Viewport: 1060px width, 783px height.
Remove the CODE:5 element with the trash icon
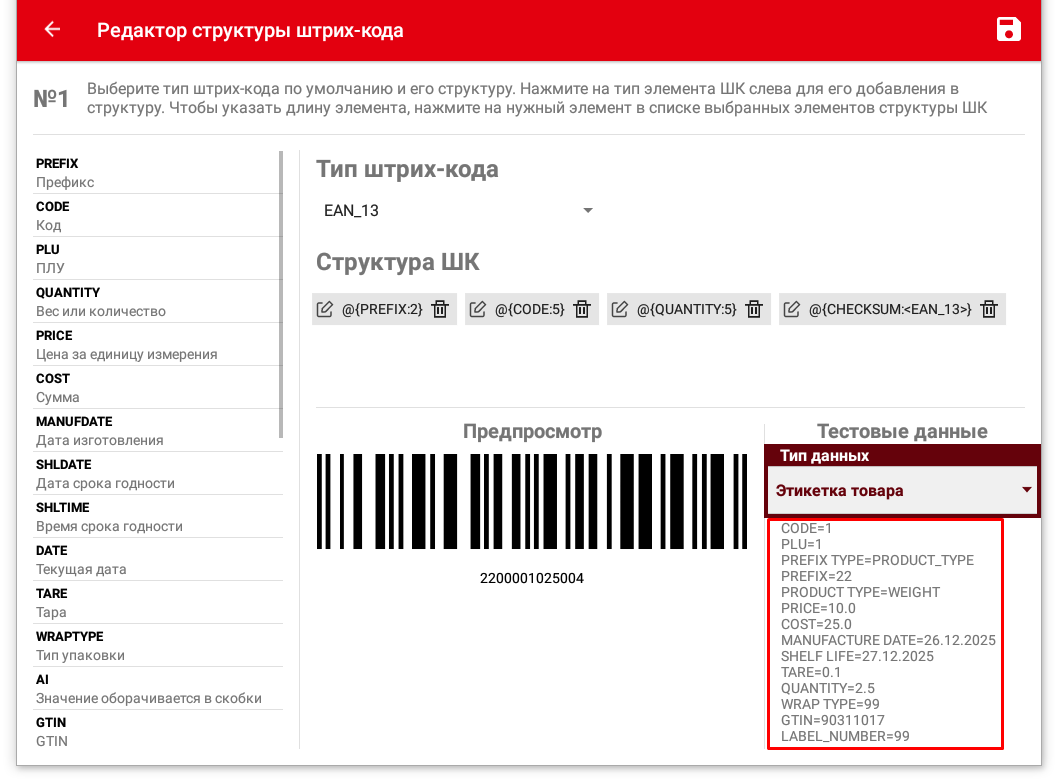[583, 309]
